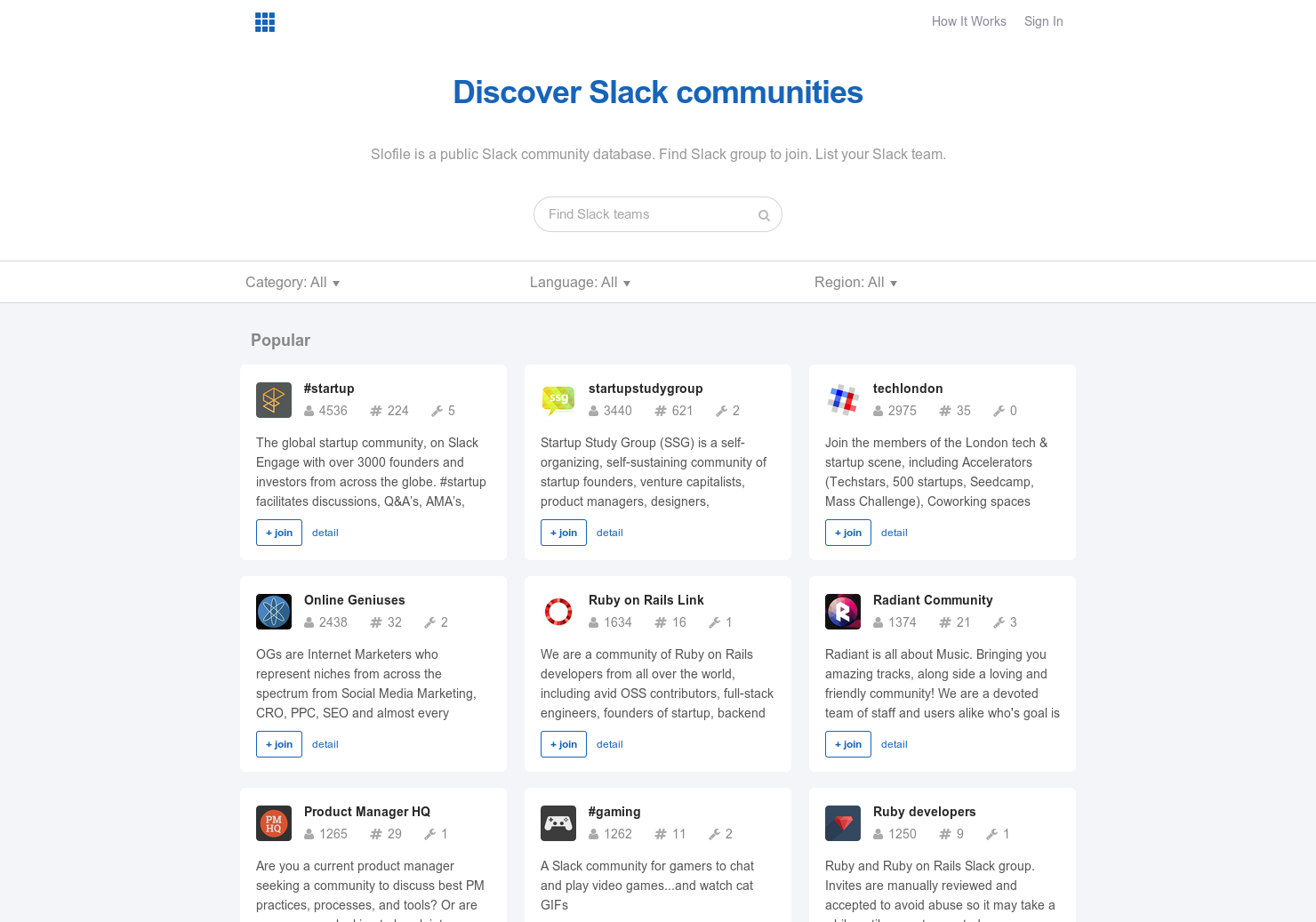1316x922 pixels.
Task: View detail for startupstudygroup
Action: [x=610, y=533]
